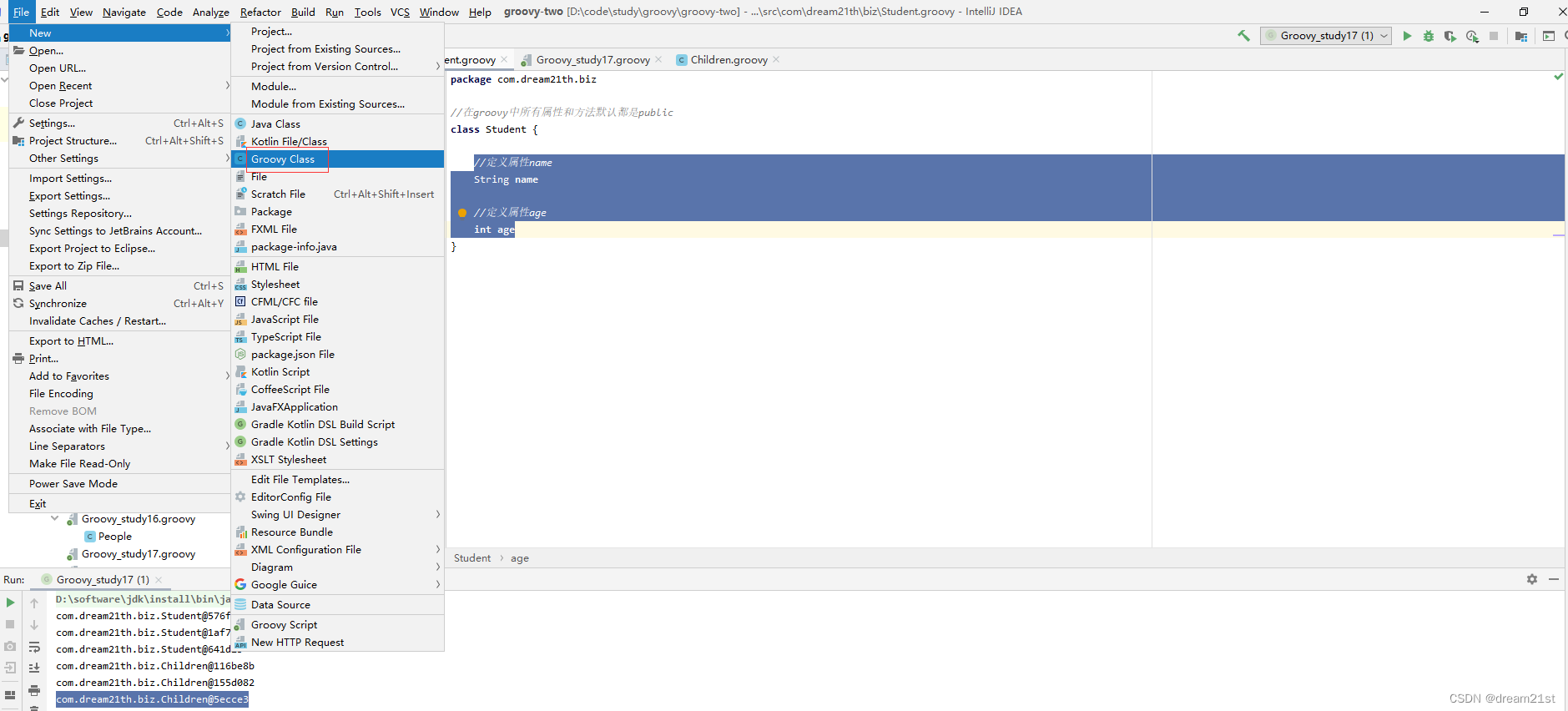Switch to Groovy_study17.groovy editor tab
1568x711 pixels.
592,59
